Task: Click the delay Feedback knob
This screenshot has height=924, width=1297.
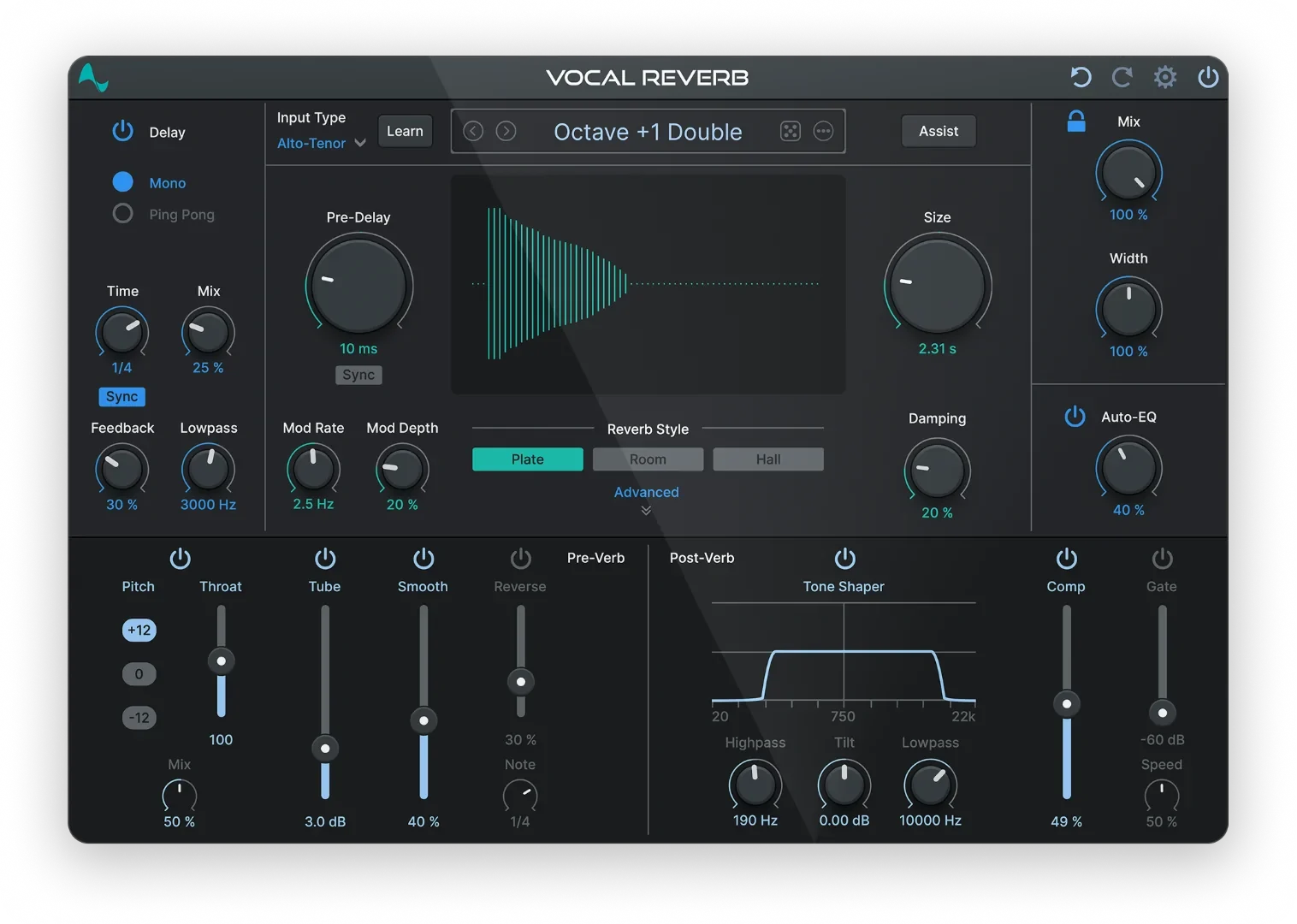Action: (121, 469)
